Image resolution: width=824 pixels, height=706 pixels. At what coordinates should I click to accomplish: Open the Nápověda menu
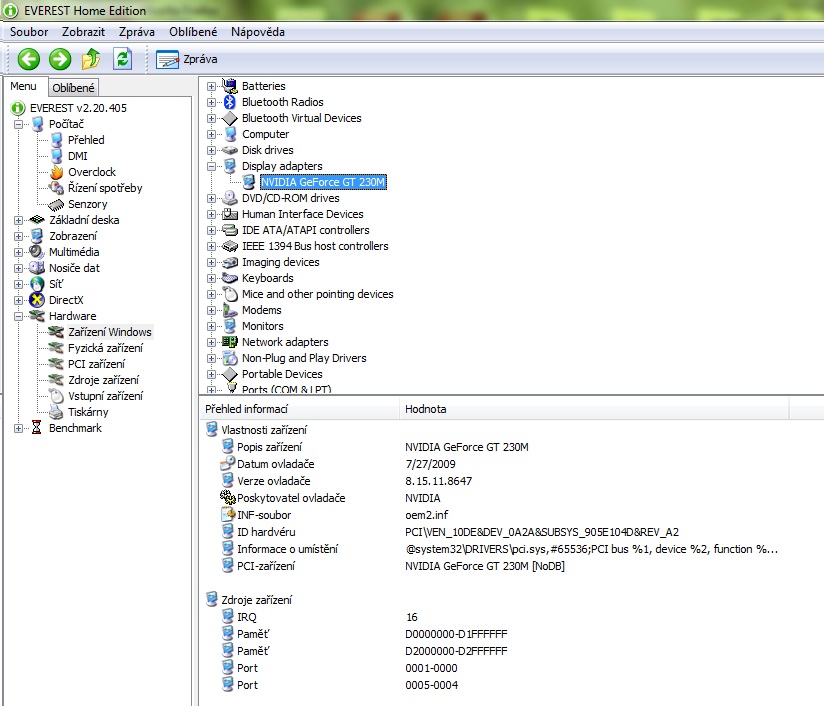tap(258, 32)
